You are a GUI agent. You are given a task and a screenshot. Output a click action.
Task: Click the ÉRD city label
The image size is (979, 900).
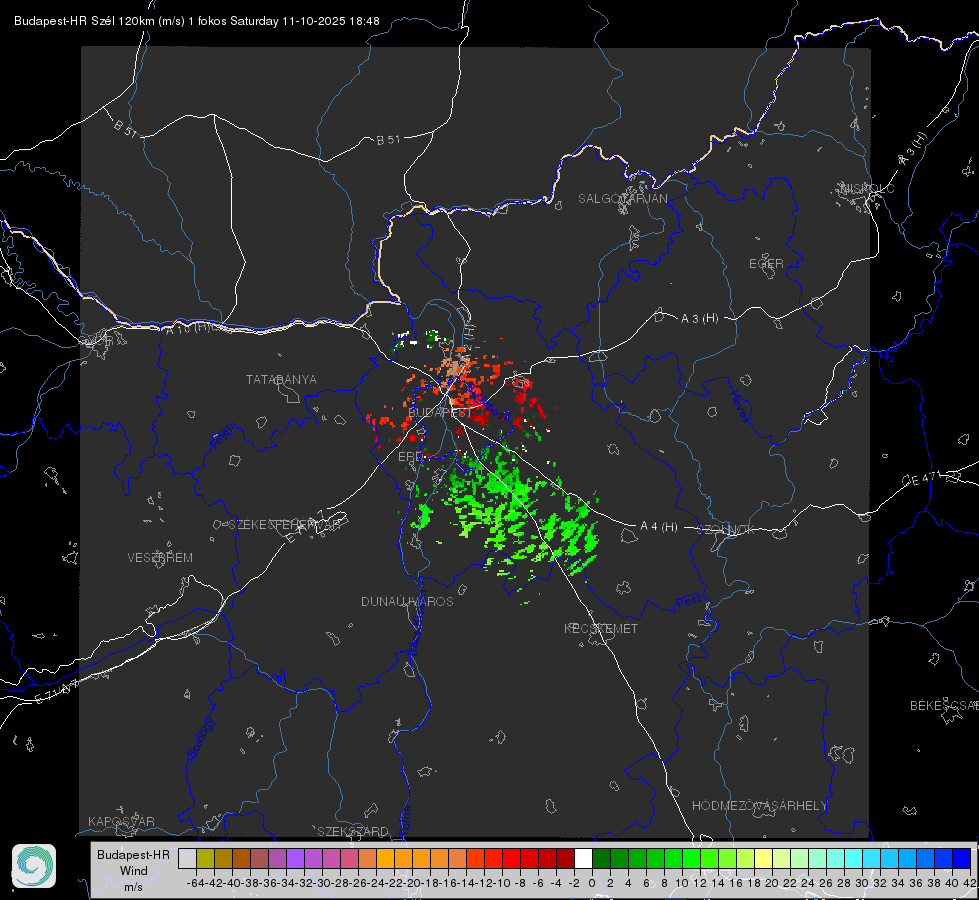click(x=410, y=457)
